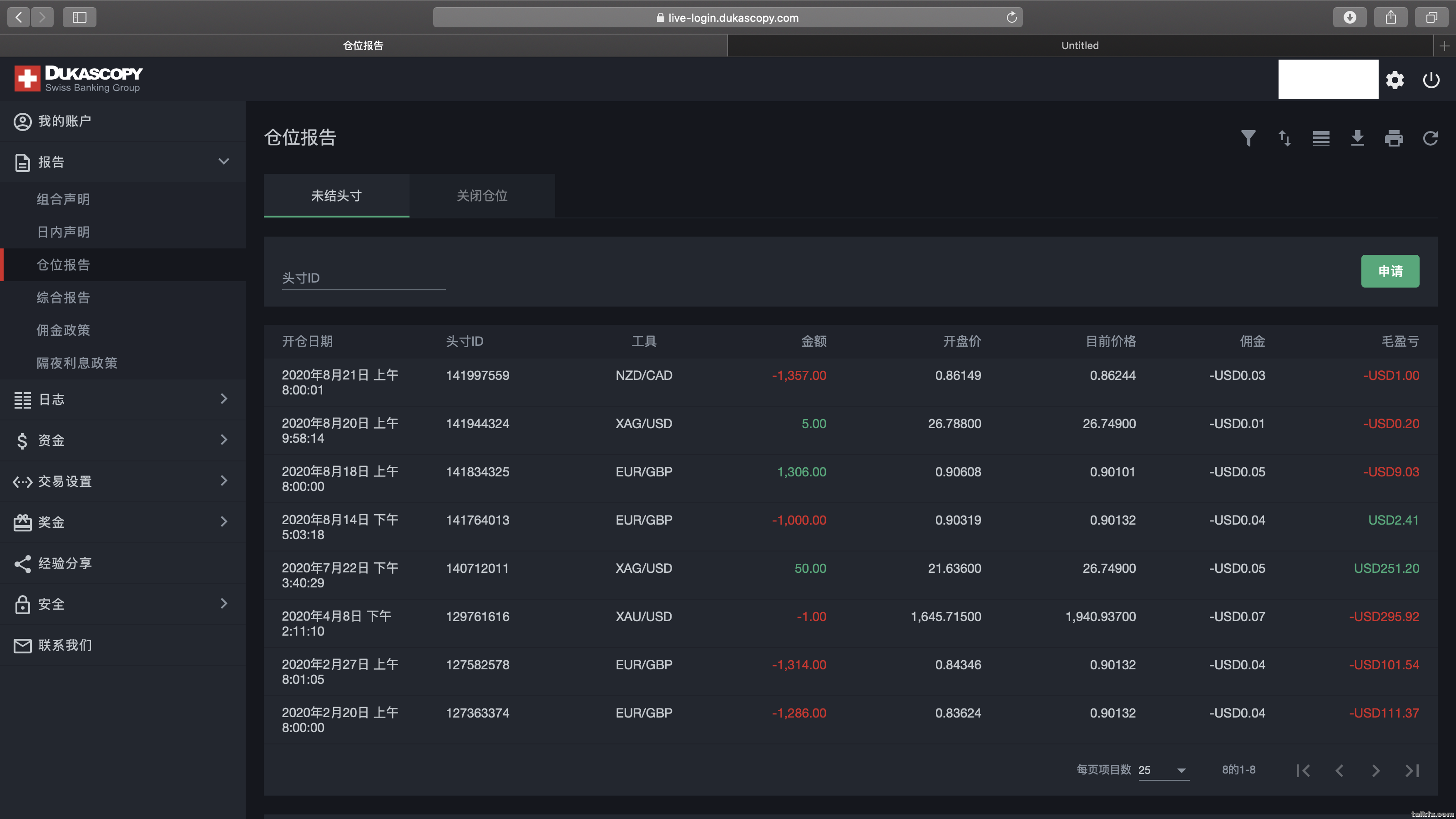The image size is (1456, 819).
Task: Switch to 关闭仓位 tab
Action: point(482,196)
